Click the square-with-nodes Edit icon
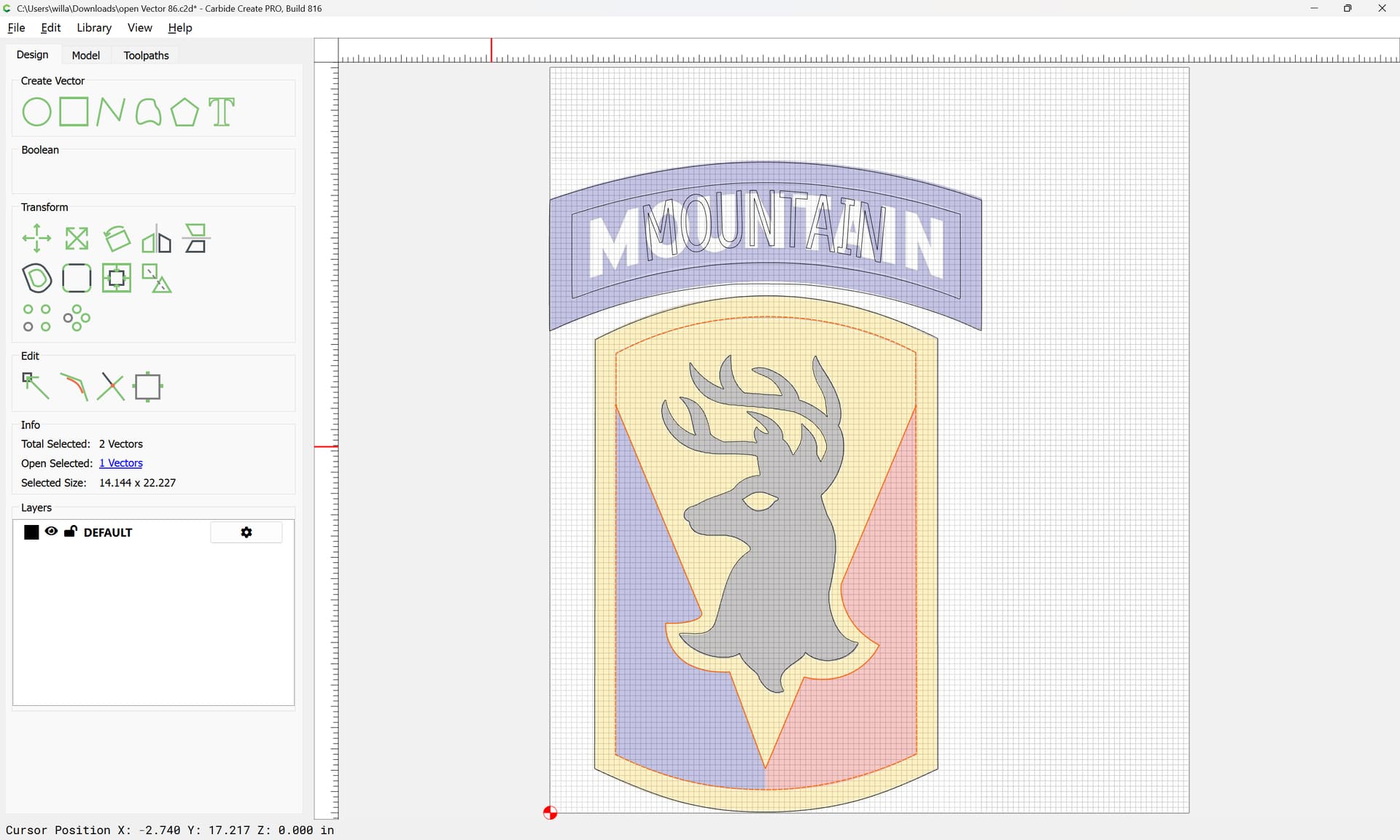The width and height of the screenshot is (1400, 840). pos(148,386)
